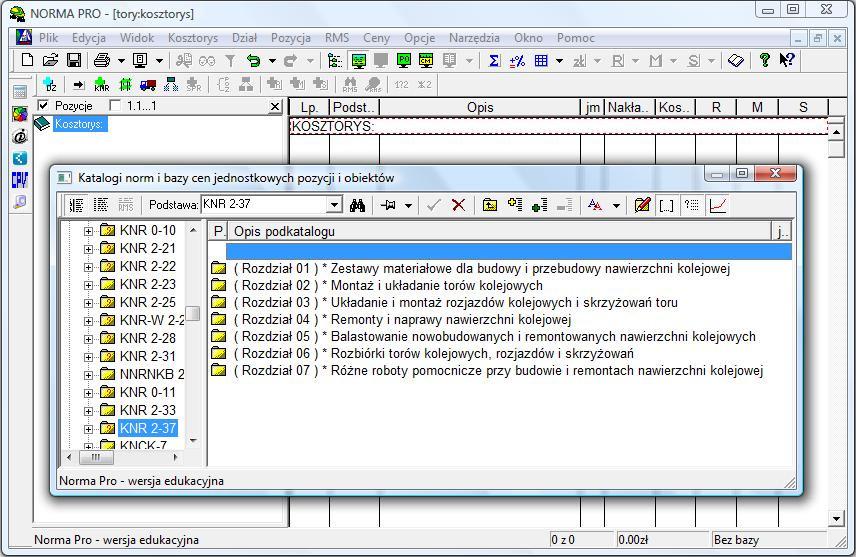Show the tree structure view icon
The height and width of the screenshot is (557, 856).
tap(335, 60)
